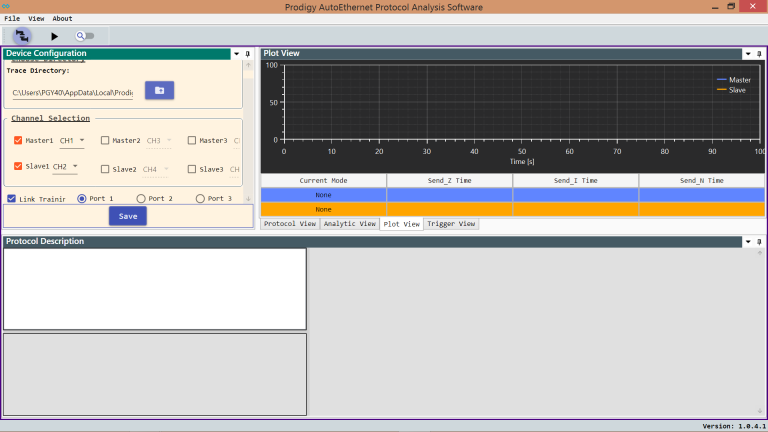Click Device Configuration scrollbar up arrow
Image resolution: width=768 pixels, height=432 pixels.
click(x=248, y=65)
